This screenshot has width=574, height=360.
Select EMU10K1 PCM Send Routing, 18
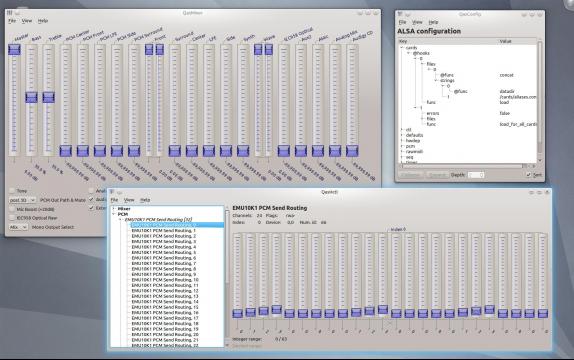point(165,323)
